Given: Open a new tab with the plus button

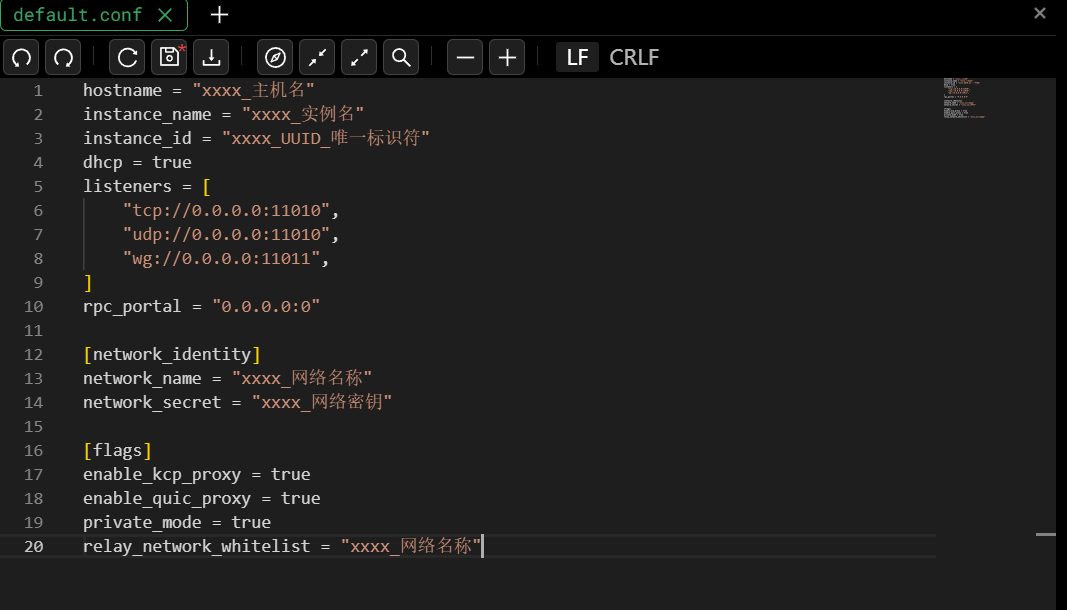Looking at the screenshot, I should pyautogui.click(x=220, y=15).
